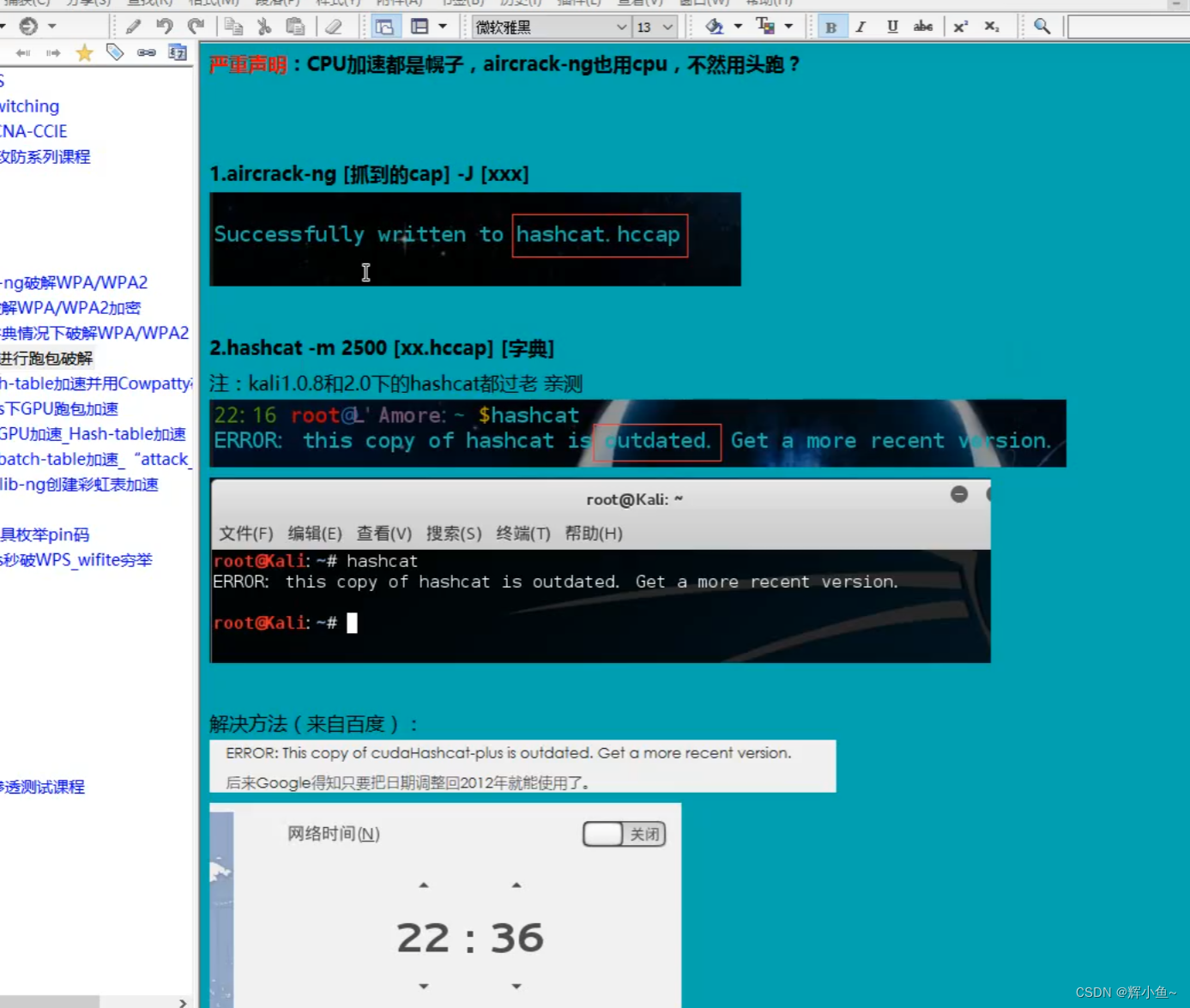
Task: Select the '进行跑包破解' note
Action: 46,359
